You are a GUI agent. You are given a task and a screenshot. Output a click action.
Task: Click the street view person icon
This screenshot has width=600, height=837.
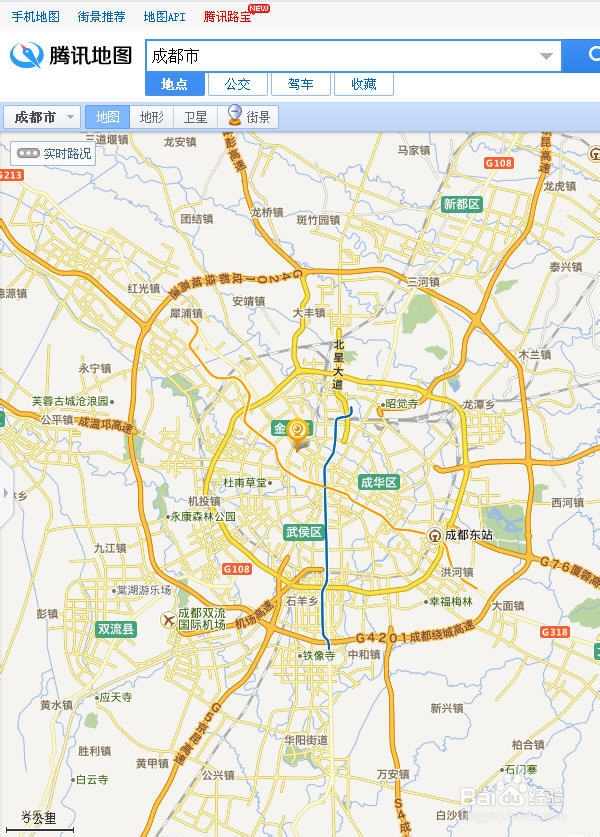234,115
